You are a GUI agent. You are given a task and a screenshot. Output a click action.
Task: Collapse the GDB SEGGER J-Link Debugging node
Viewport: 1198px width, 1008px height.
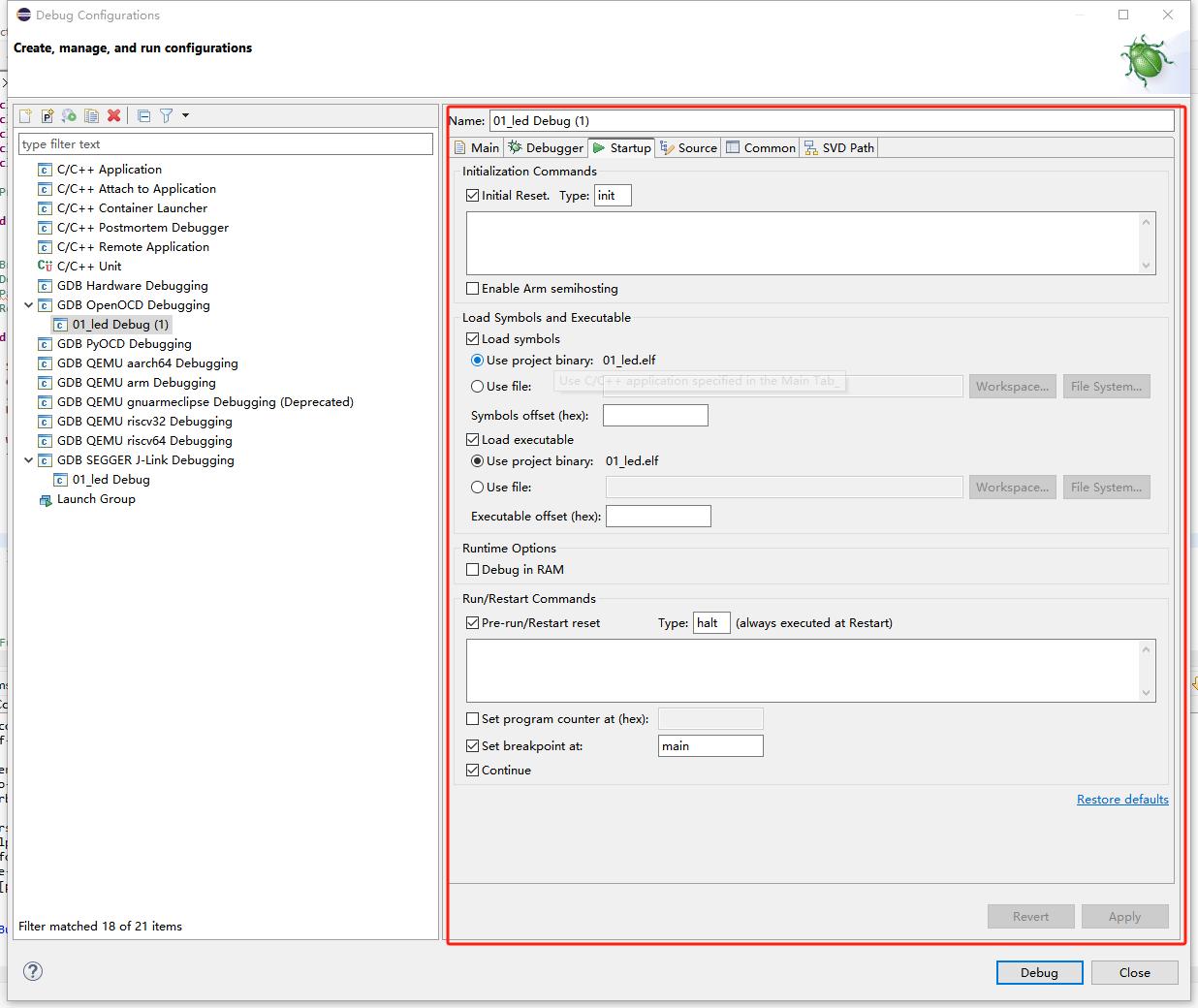pyautogui.click(x=28, y=460)
